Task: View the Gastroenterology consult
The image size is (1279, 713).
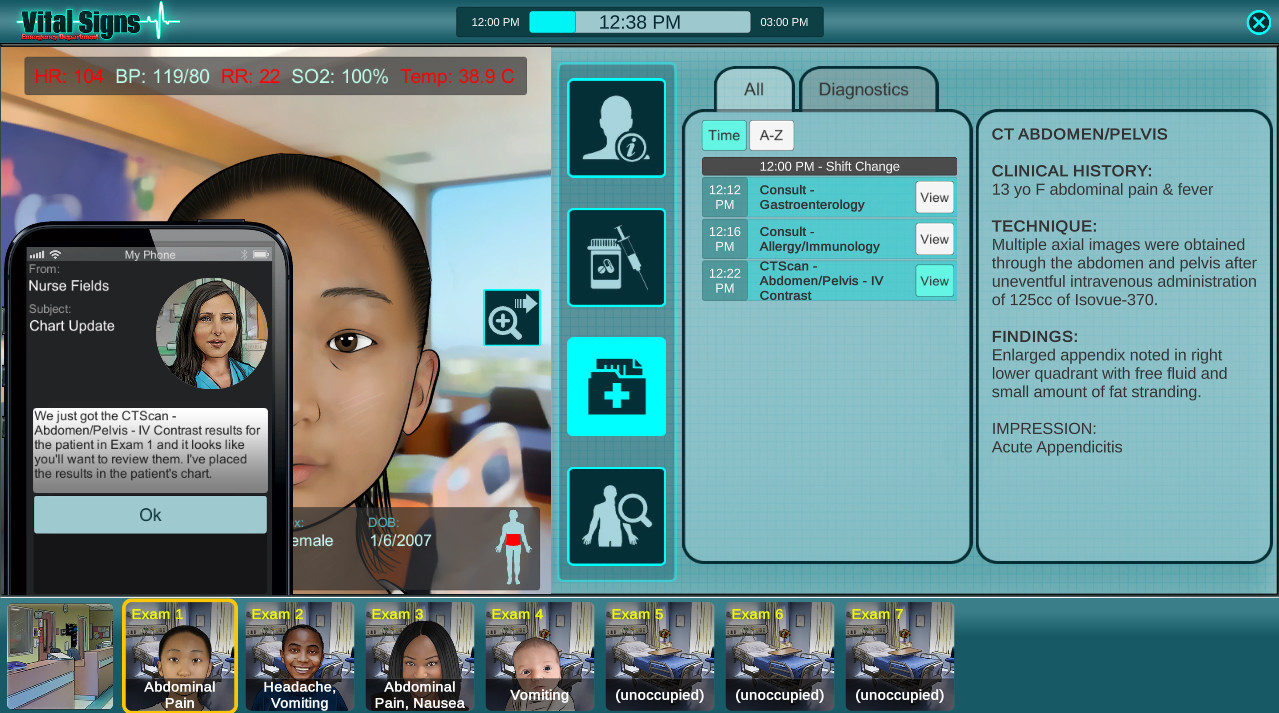Action: [933, 197]
